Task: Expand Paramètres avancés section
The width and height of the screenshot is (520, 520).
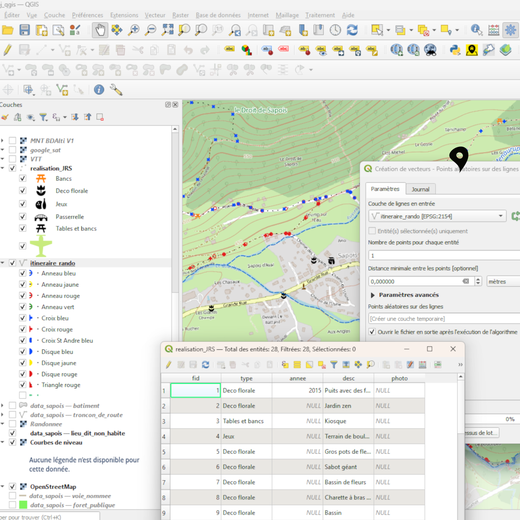Action: 373,295
